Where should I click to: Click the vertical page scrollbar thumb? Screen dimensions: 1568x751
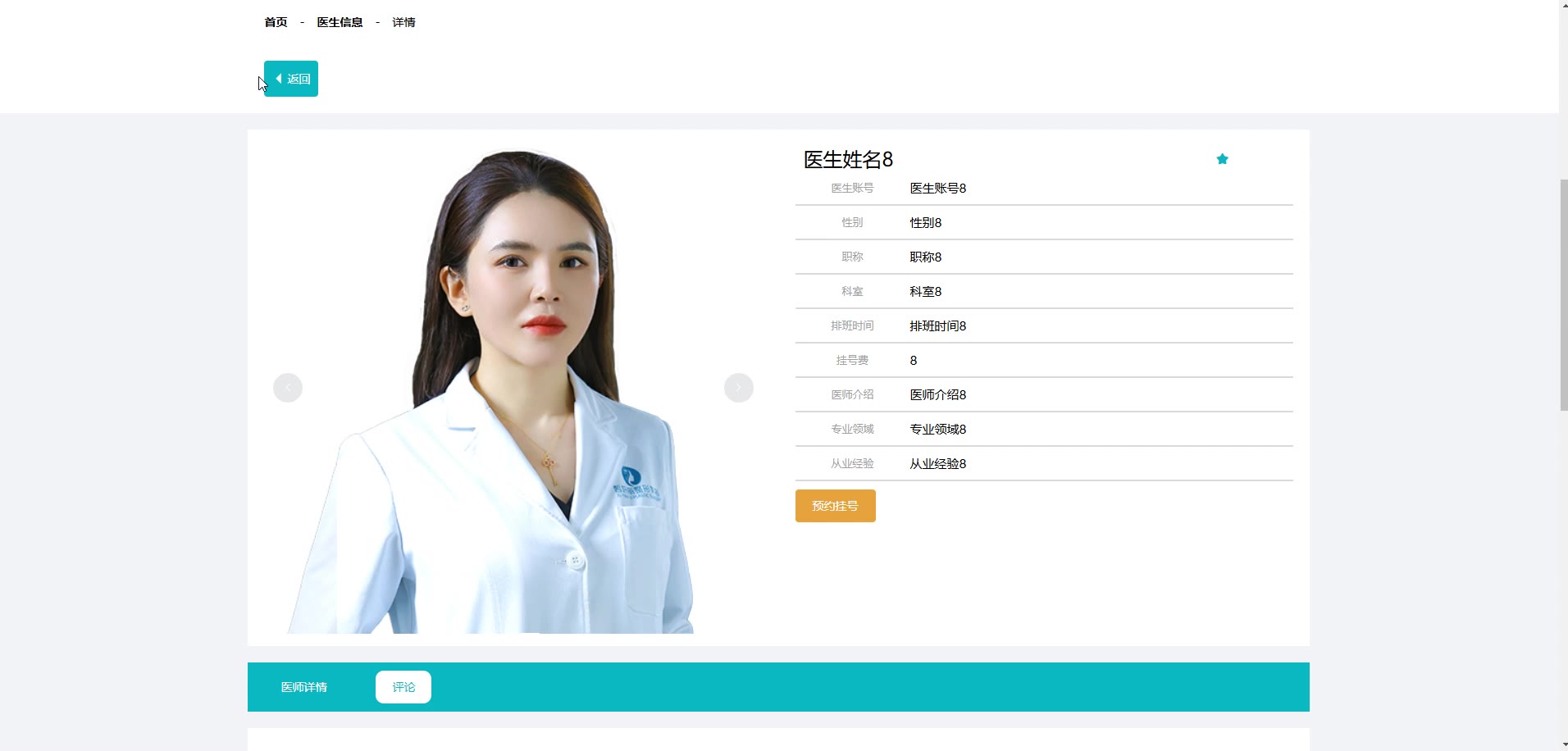(x=1563, y=295)
